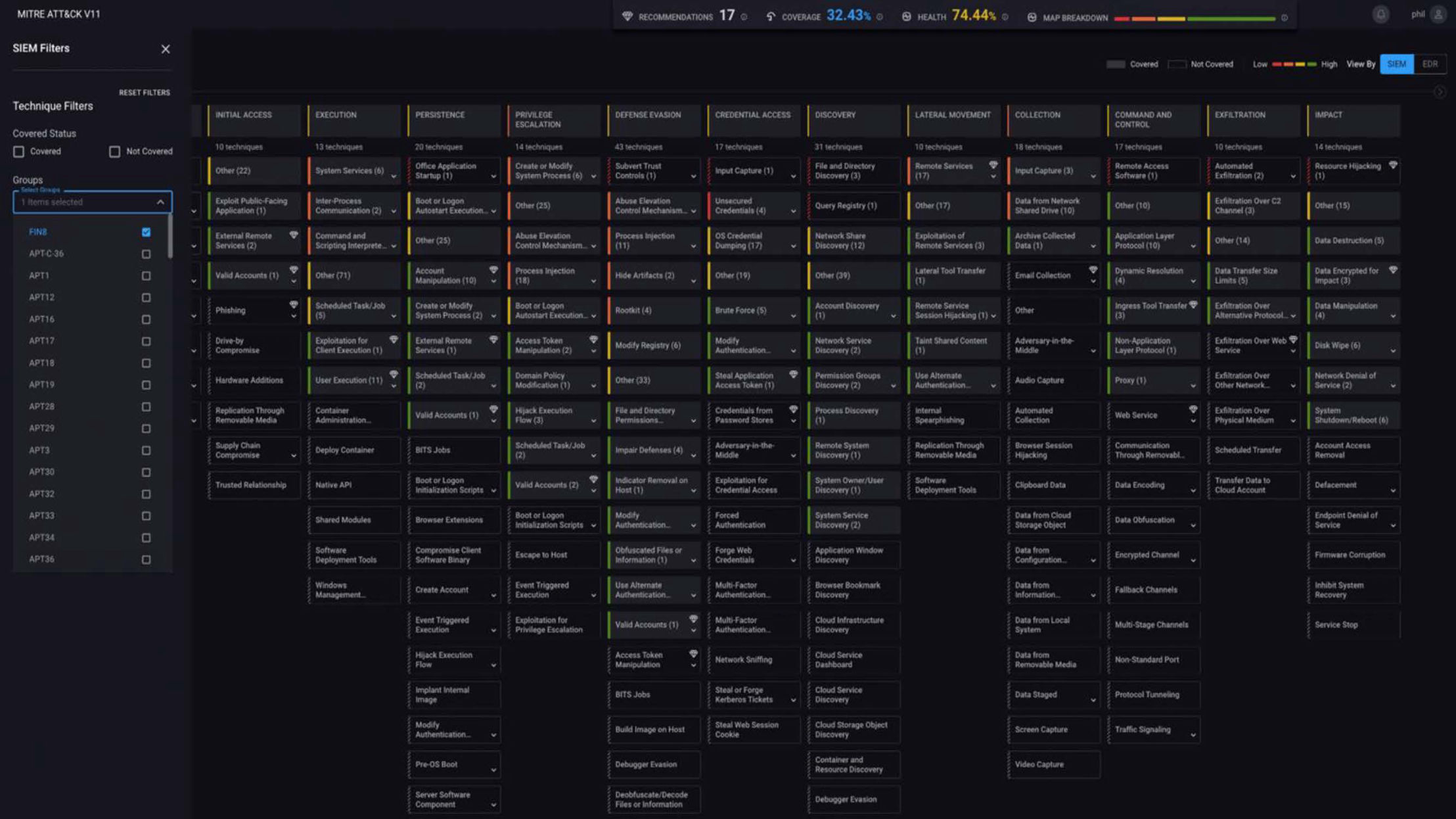
Task: Click the Map Breakdown icon in header
Action: tap(1032, 17)
